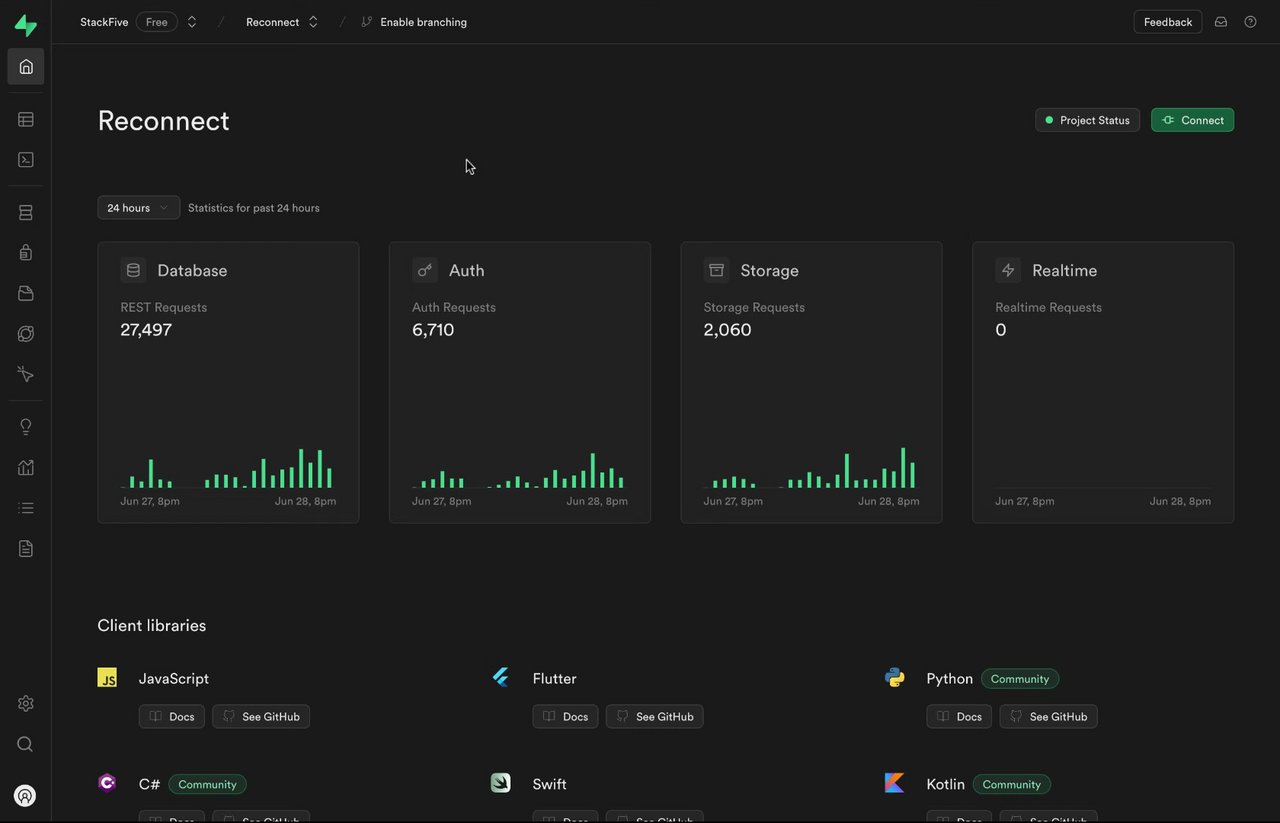Click the Python logo icon
This screenshot has height=823, width=1280.
(x=895, y=678)
